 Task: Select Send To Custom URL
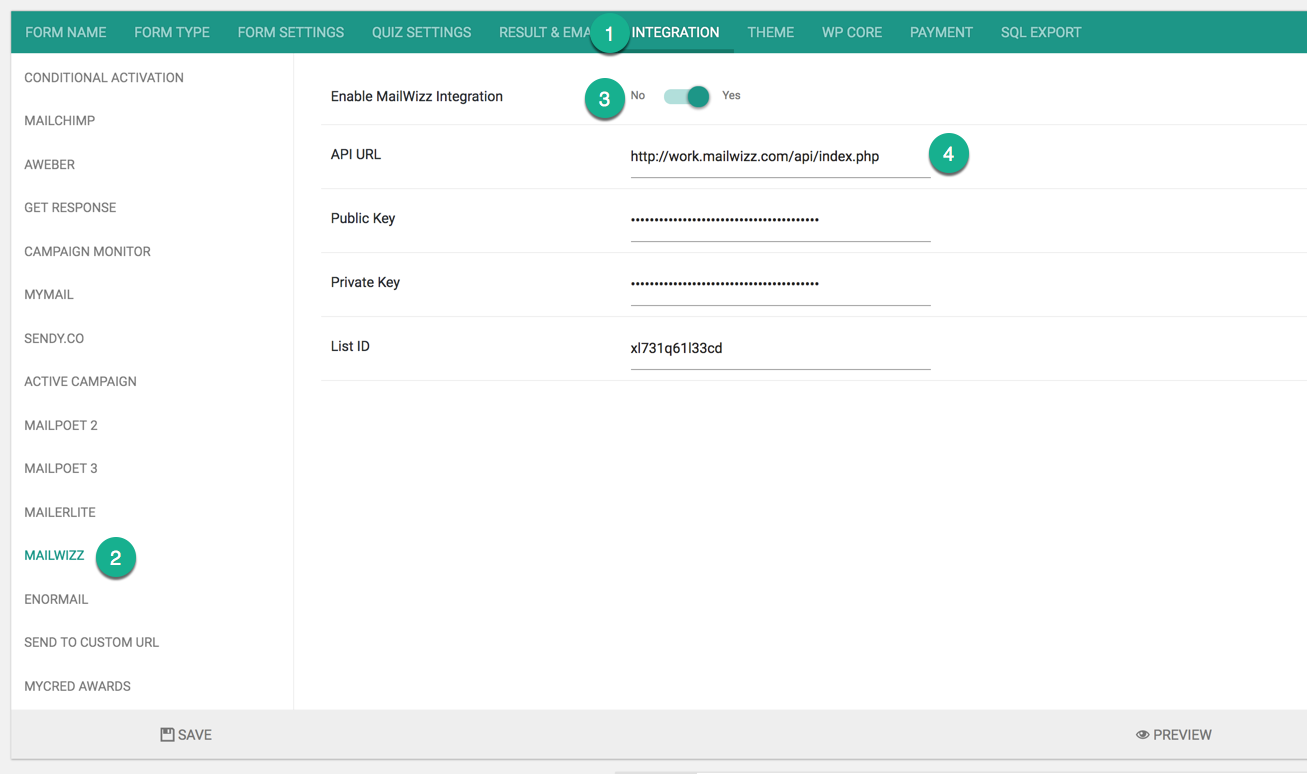[92, 643]
